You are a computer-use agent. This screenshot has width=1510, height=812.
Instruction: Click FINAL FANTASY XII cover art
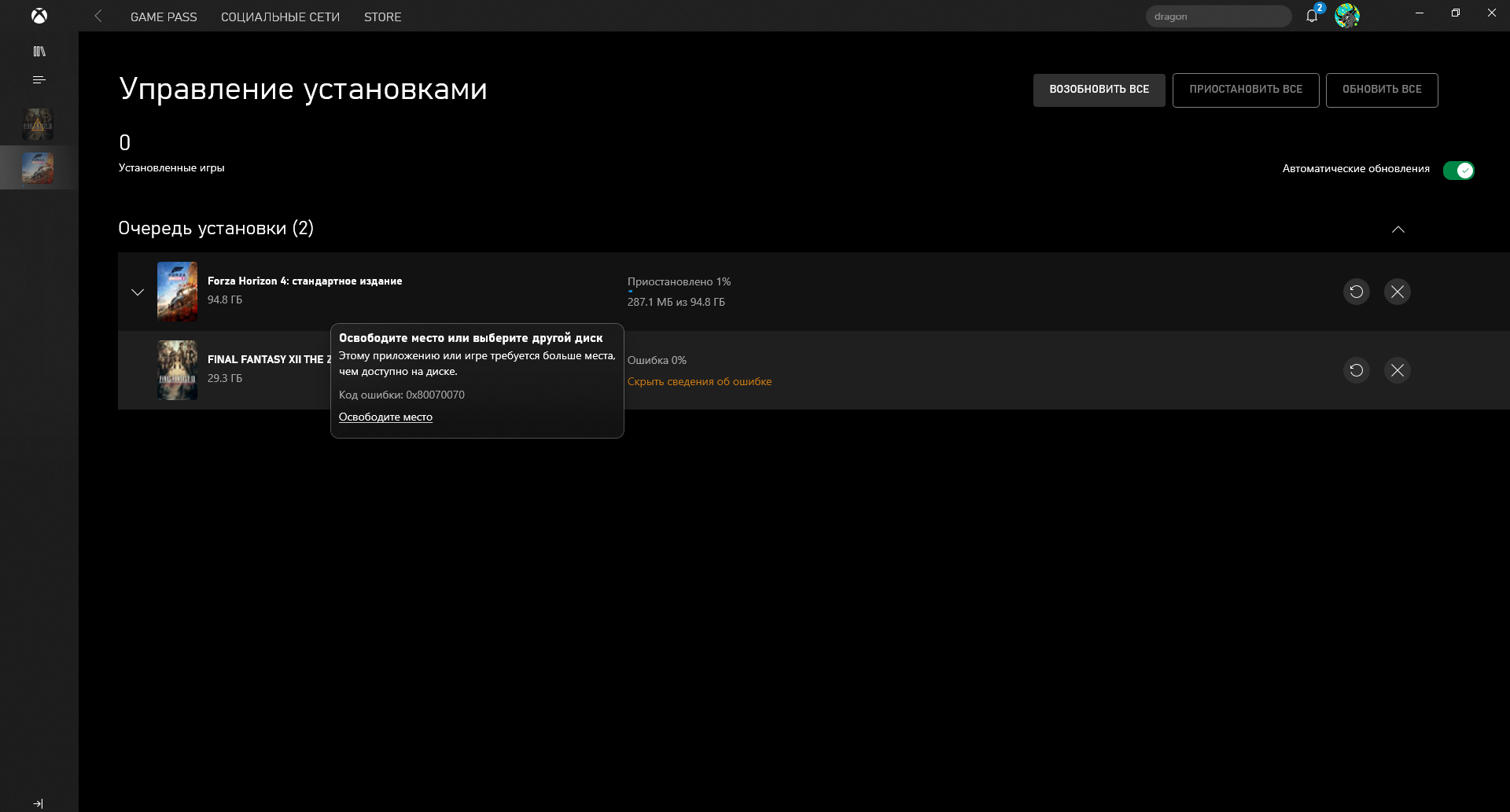(178, 370)
